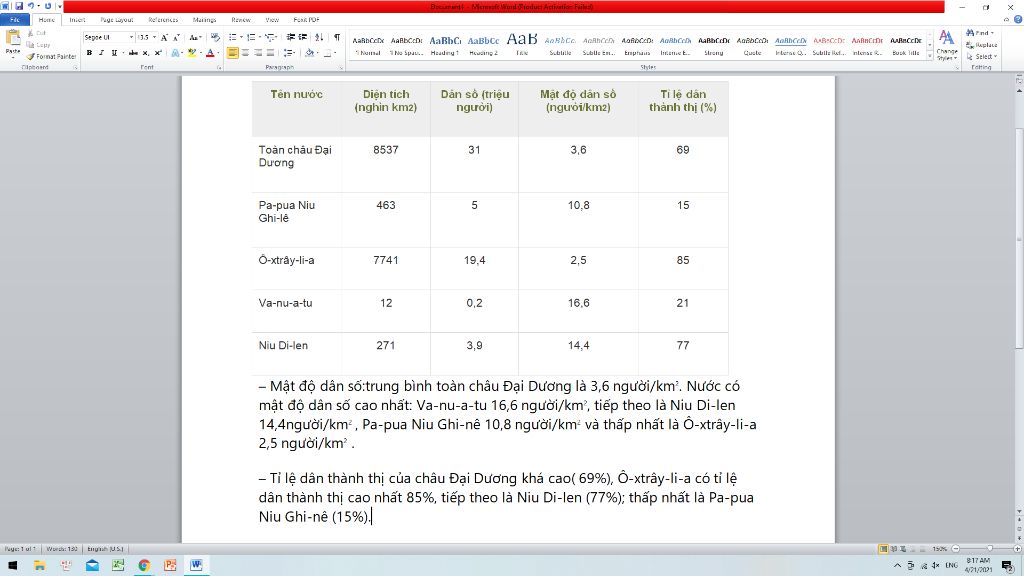This screenshot has width=1024, height=576.
Task: Increase paragraph indent
Action: coord(303,38)
